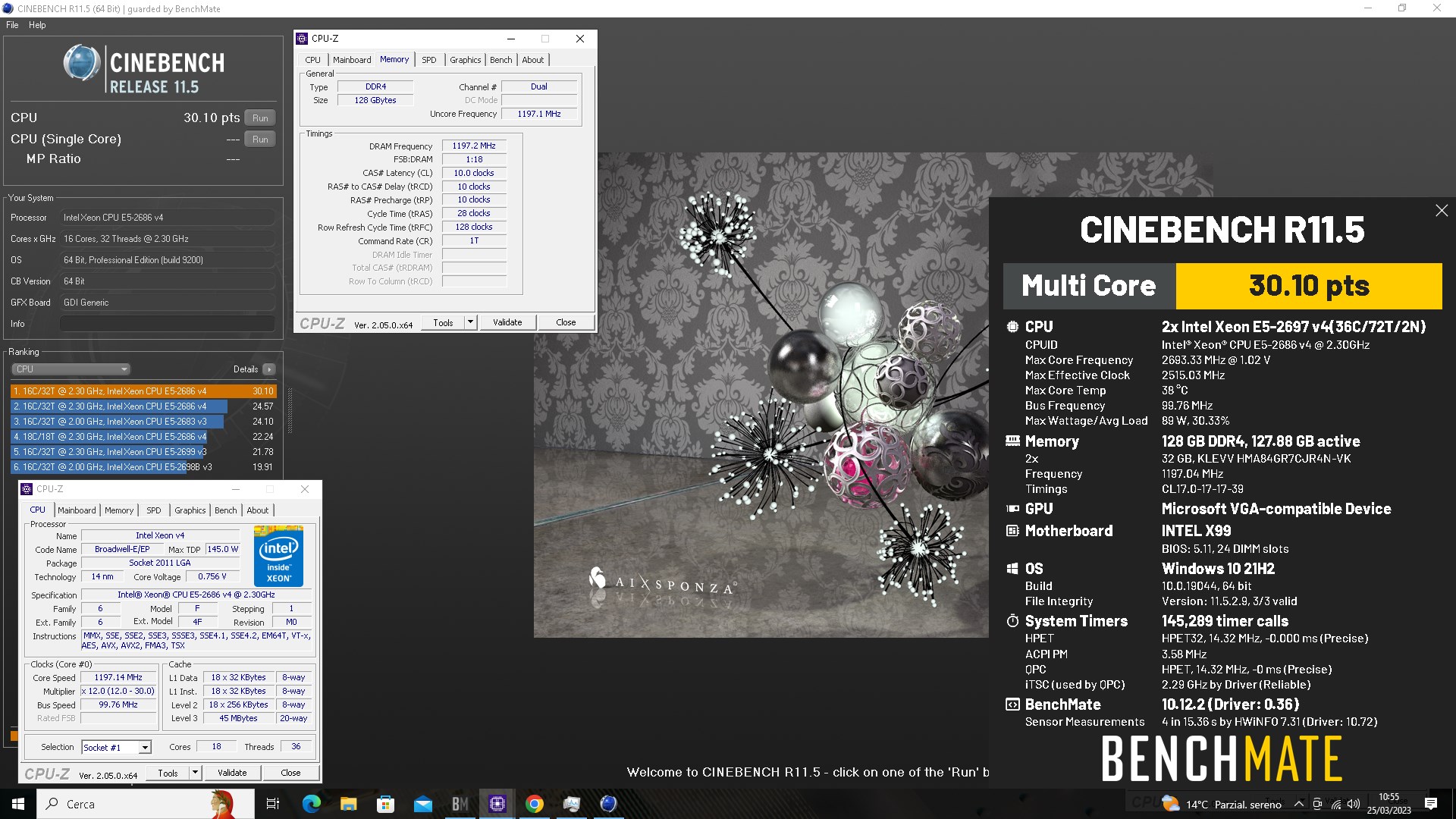Click the Cinebench rendered scene image
The height and width of the screenshot is (819, 1456).
(x=761, y=394)
